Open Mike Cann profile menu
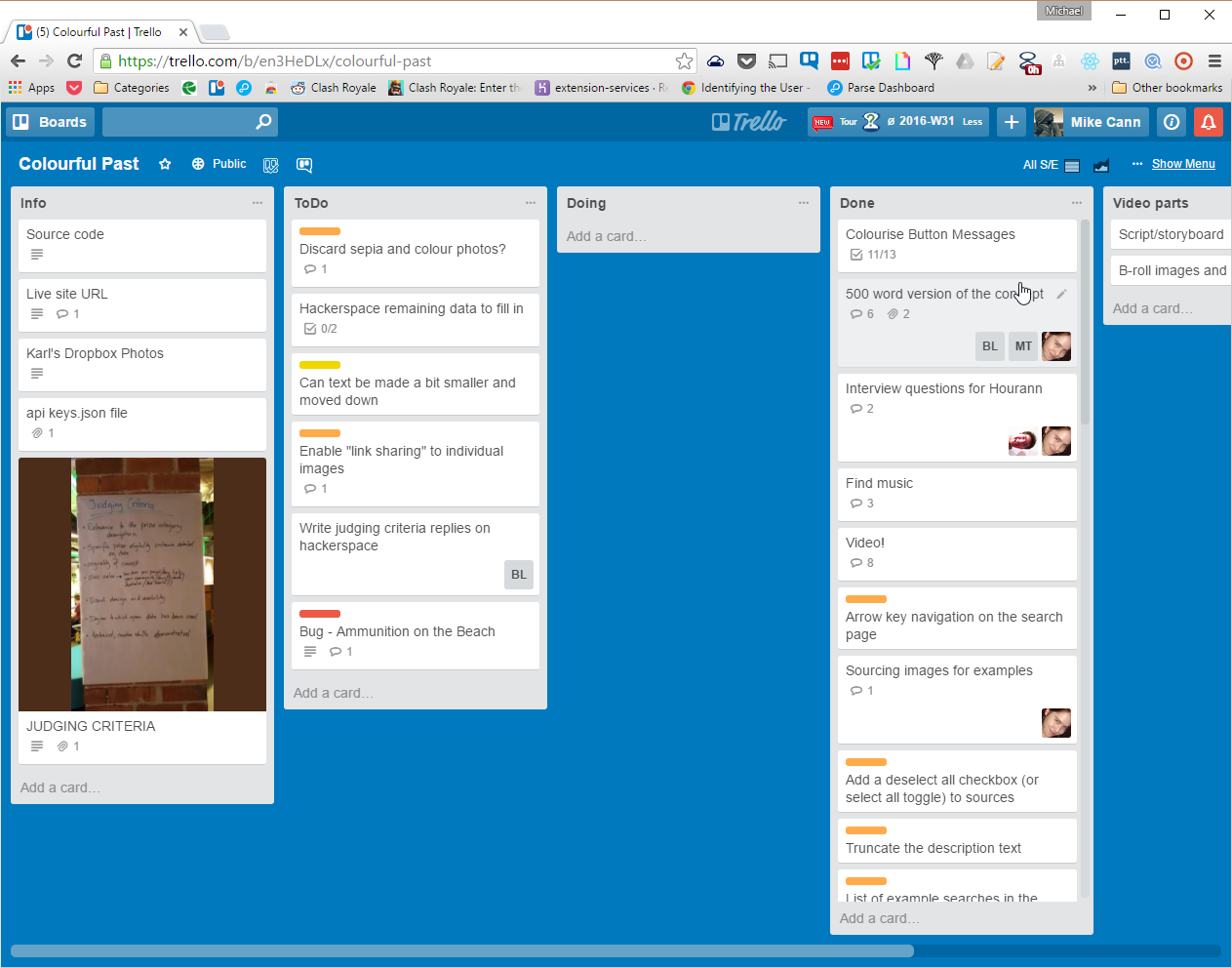 1089,122
